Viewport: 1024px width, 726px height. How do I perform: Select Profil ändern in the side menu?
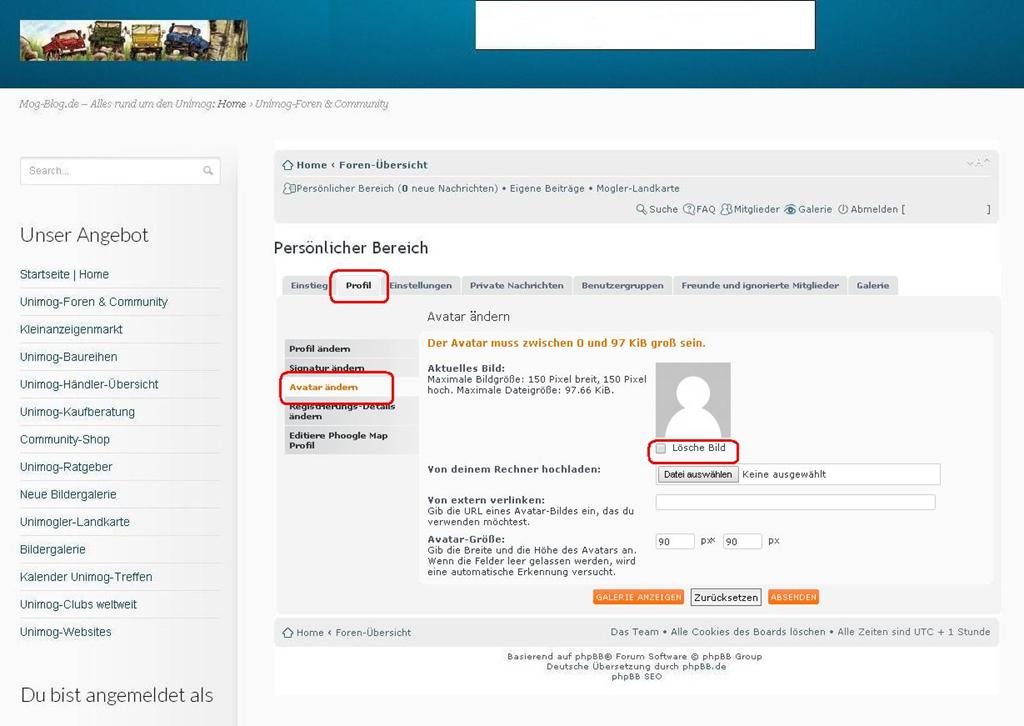pyautogui.click(x=320, y=349)
